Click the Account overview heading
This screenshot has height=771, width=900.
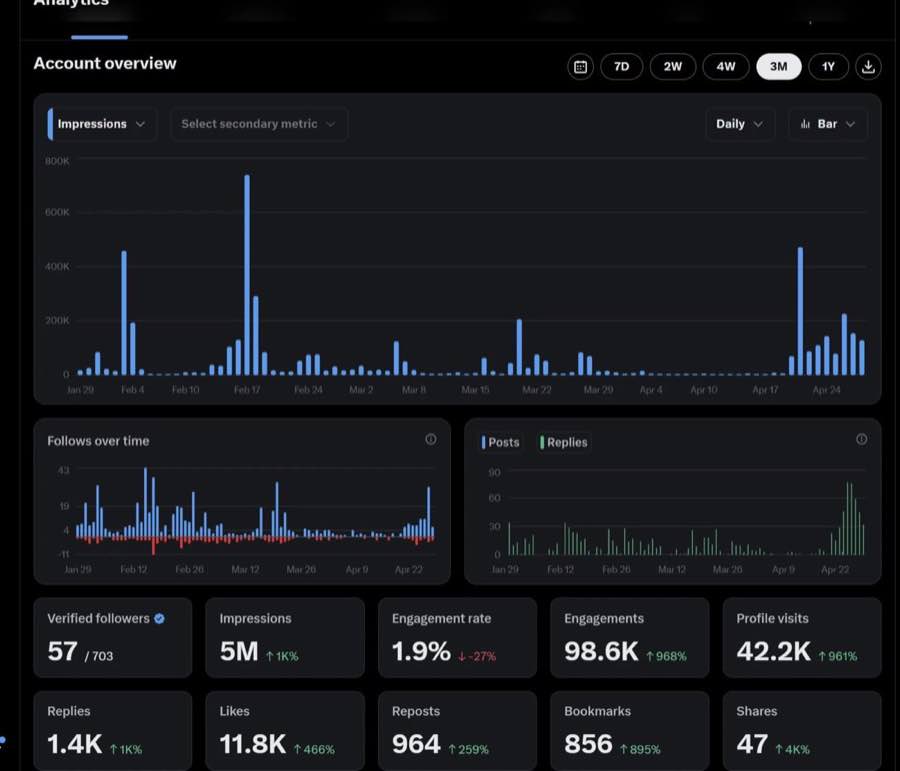(105, 63)
